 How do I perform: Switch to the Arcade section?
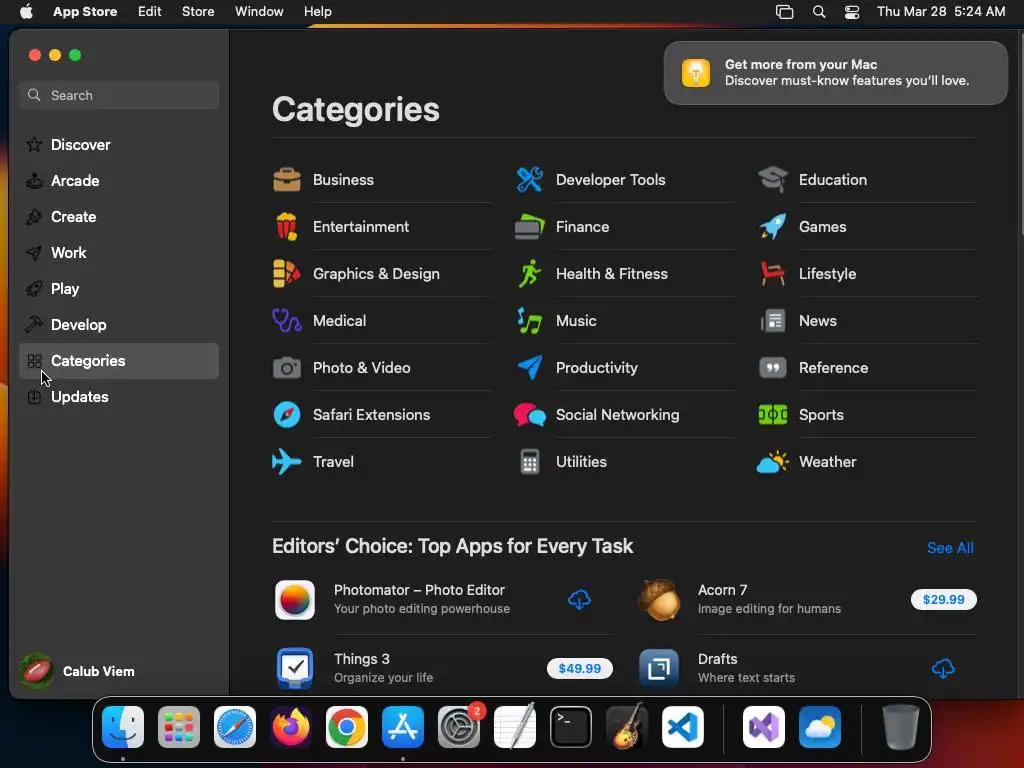coord(118,181)
